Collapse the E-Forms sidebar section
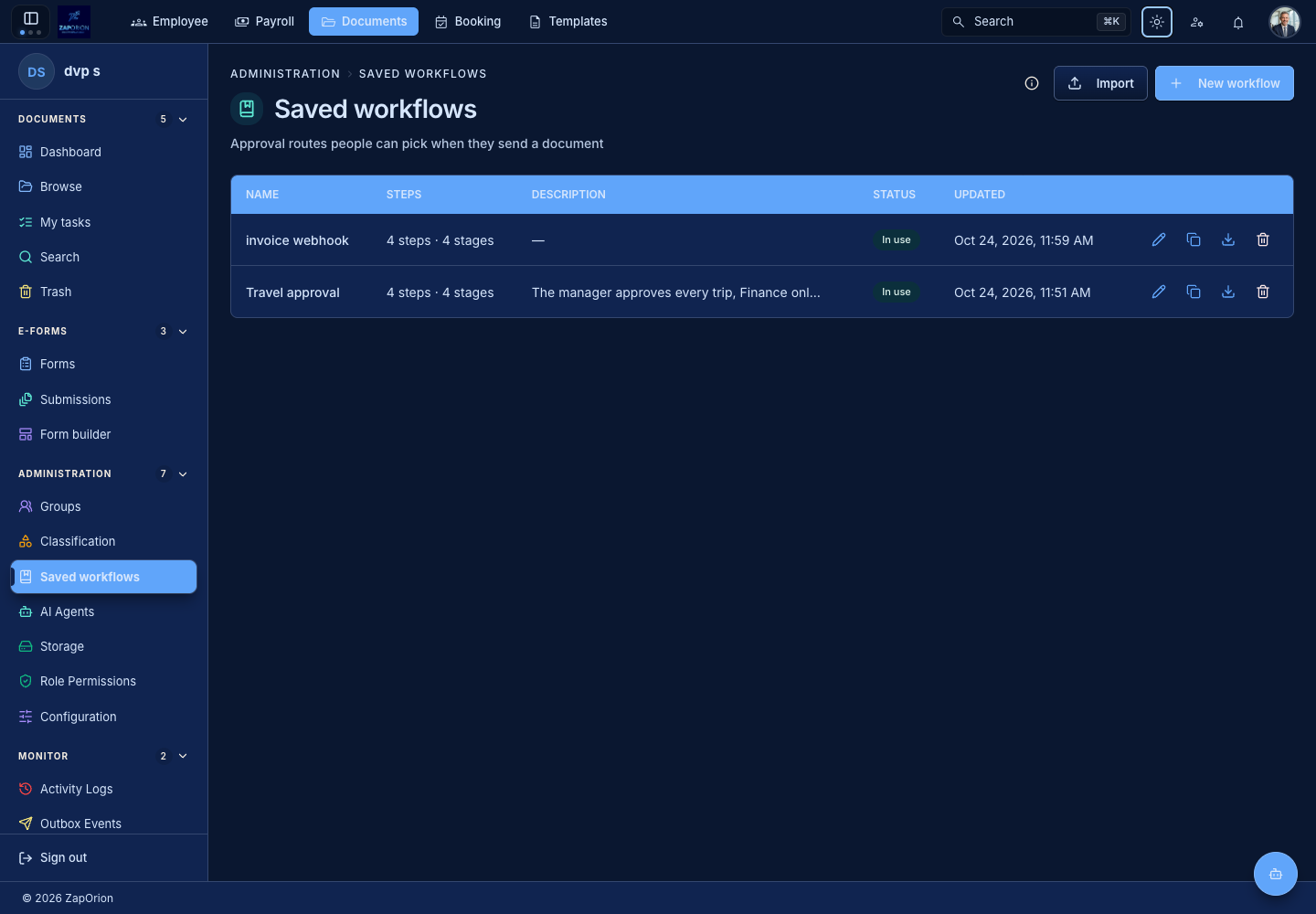Image resolution: width=1316 pixels, height=914 pixels. [183, 332]
